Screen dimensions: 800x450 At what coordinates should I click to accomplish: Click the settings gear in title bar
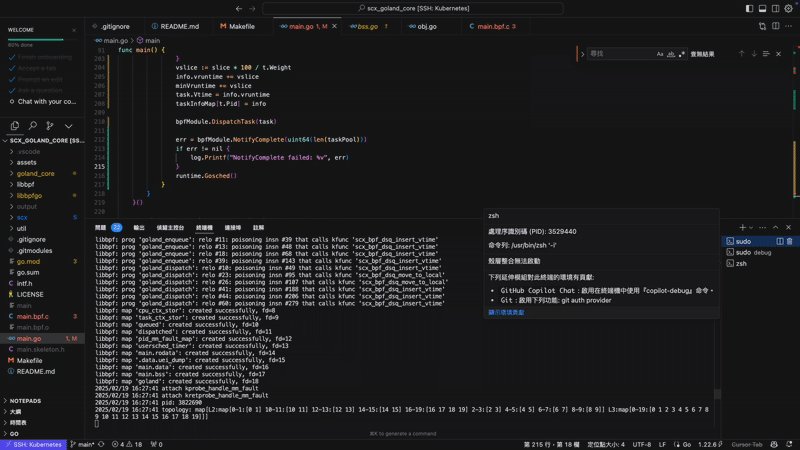[788, 8]
